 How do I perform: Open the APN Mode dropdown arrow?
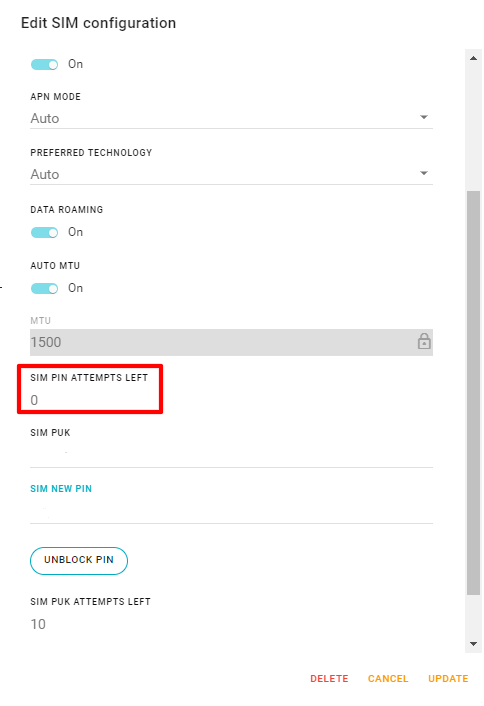(x=424, y=117)
